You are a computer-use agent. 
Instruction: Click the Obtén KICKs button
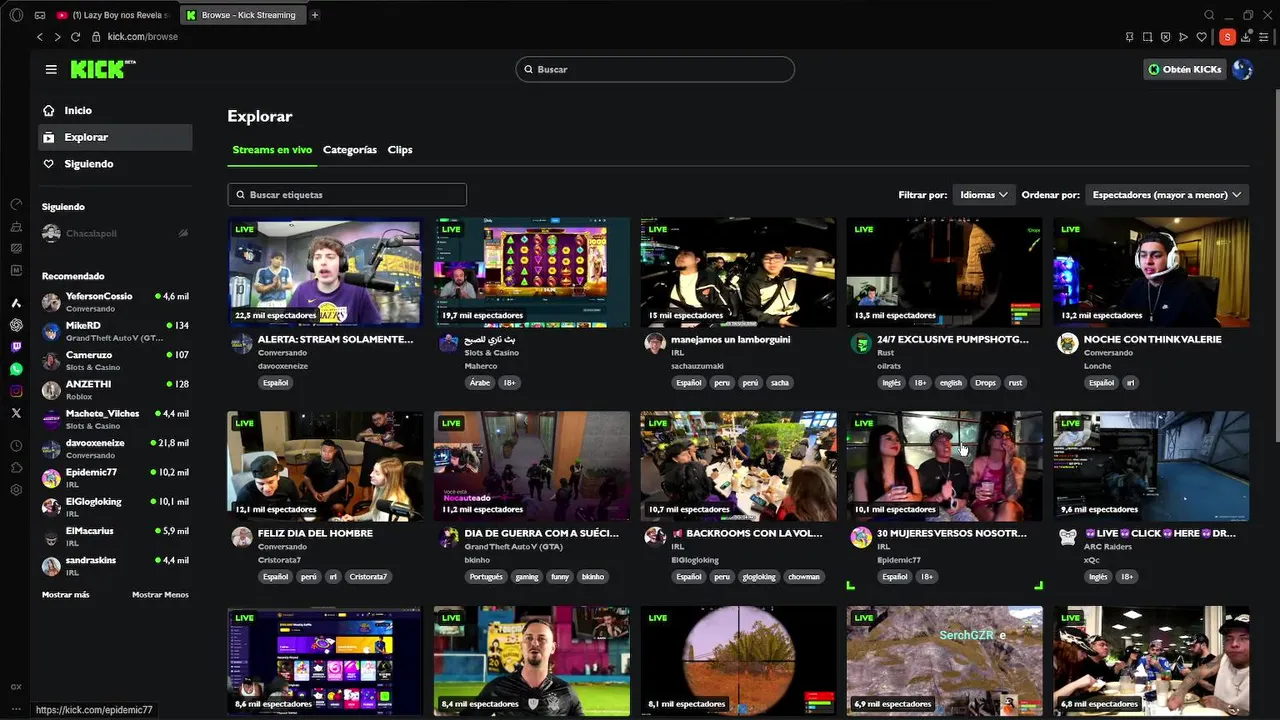point(1185,69)
